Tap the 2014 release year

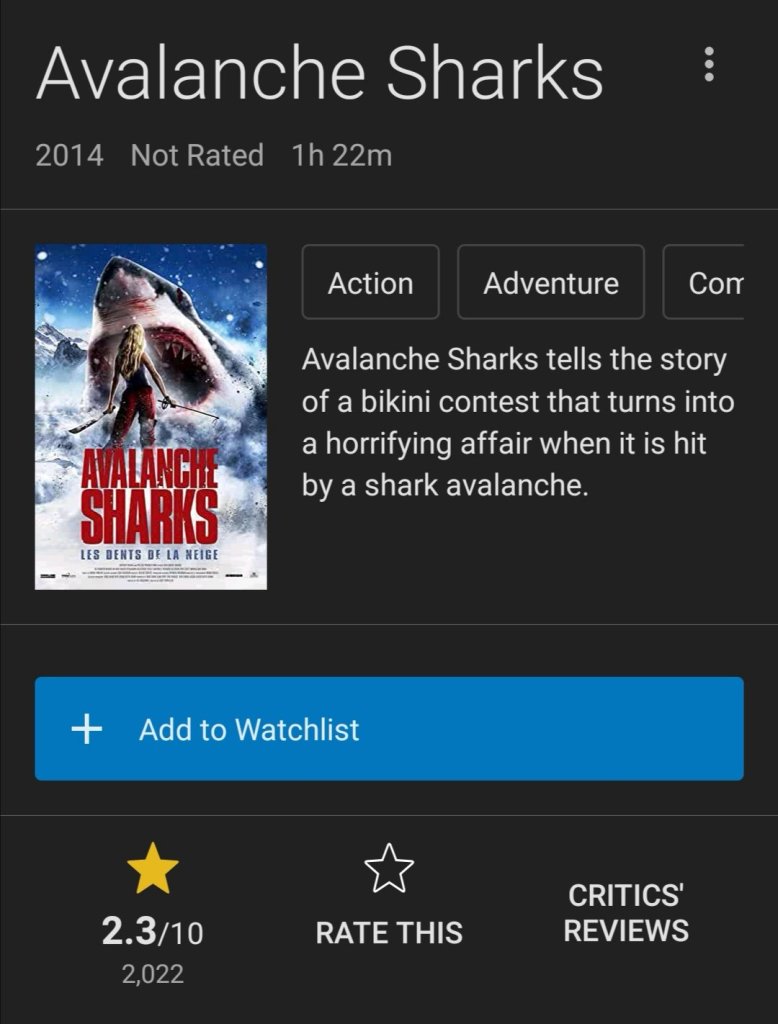(69, 155)
